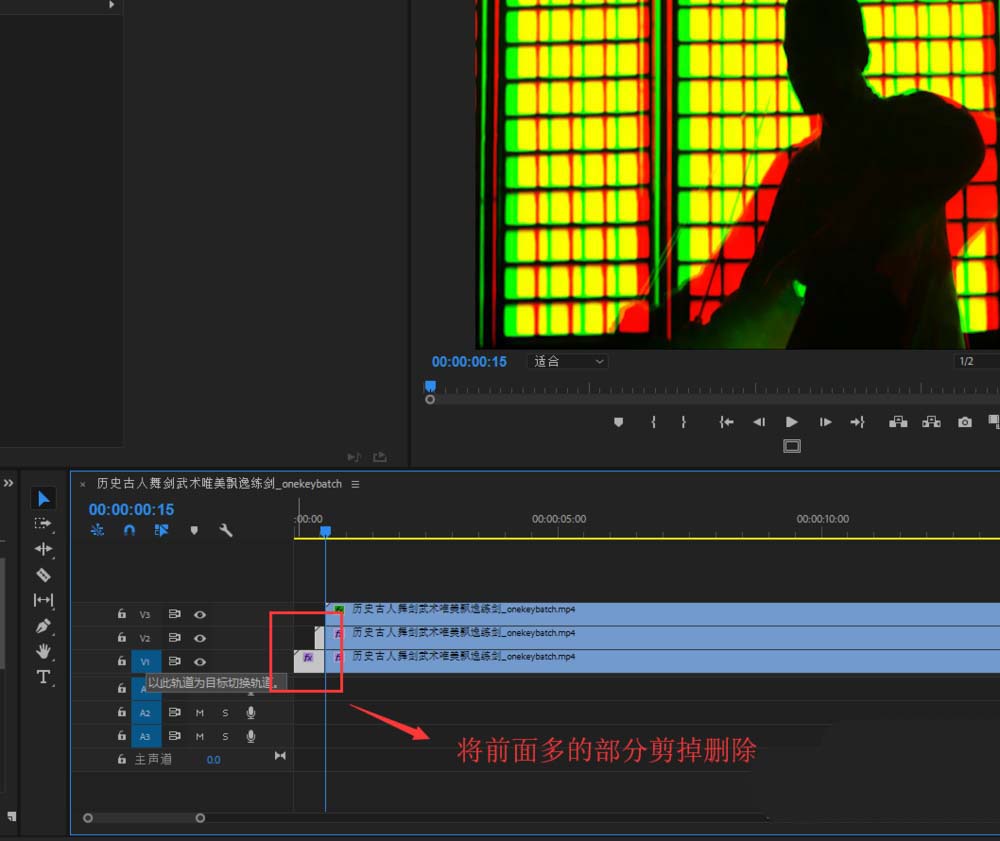
Task: Hide track V3 output eye
Action: coord(200,615)
